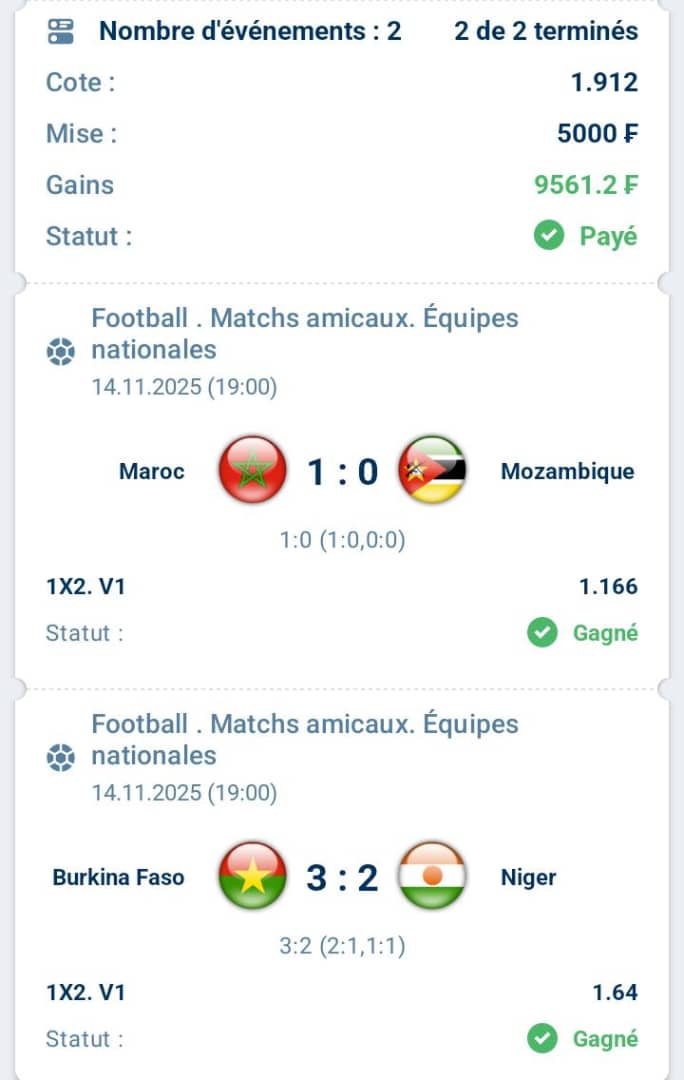Image resolution: width=684 pixels, height=1080 pixels.
Task: Click the 5000 F stake amount
Action: (x=597, y=133)
